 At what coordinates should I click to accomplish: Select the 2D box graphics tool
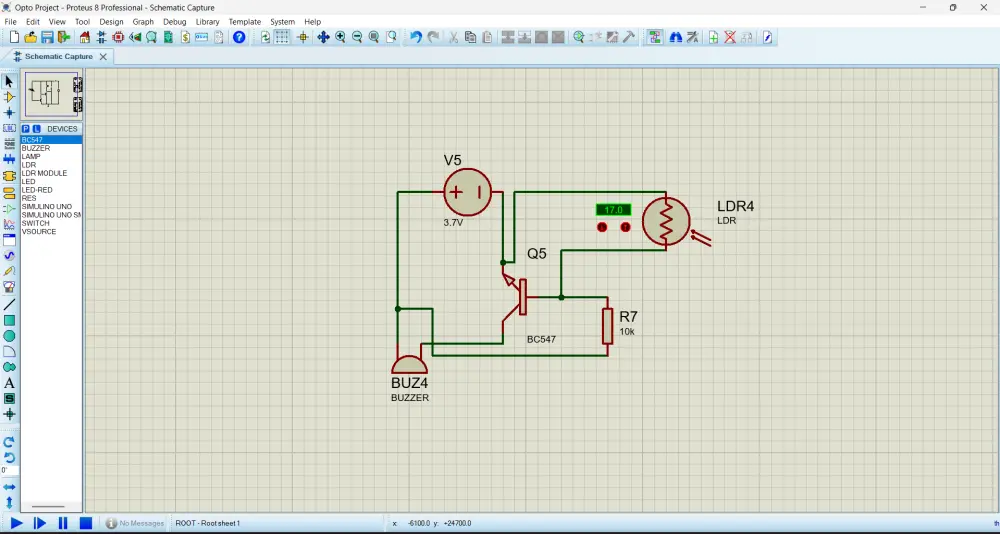(x=9, y=320)
